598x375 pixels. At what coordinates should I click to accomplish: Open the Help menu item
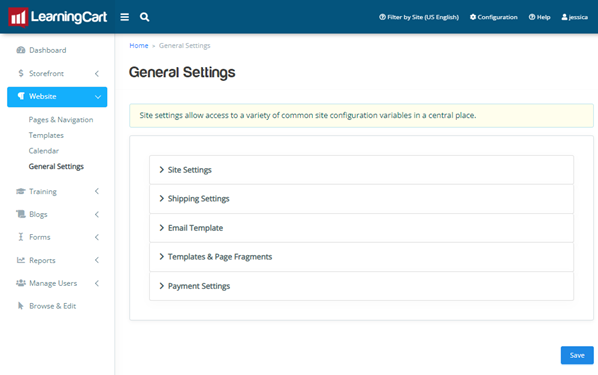click(539, 17)
